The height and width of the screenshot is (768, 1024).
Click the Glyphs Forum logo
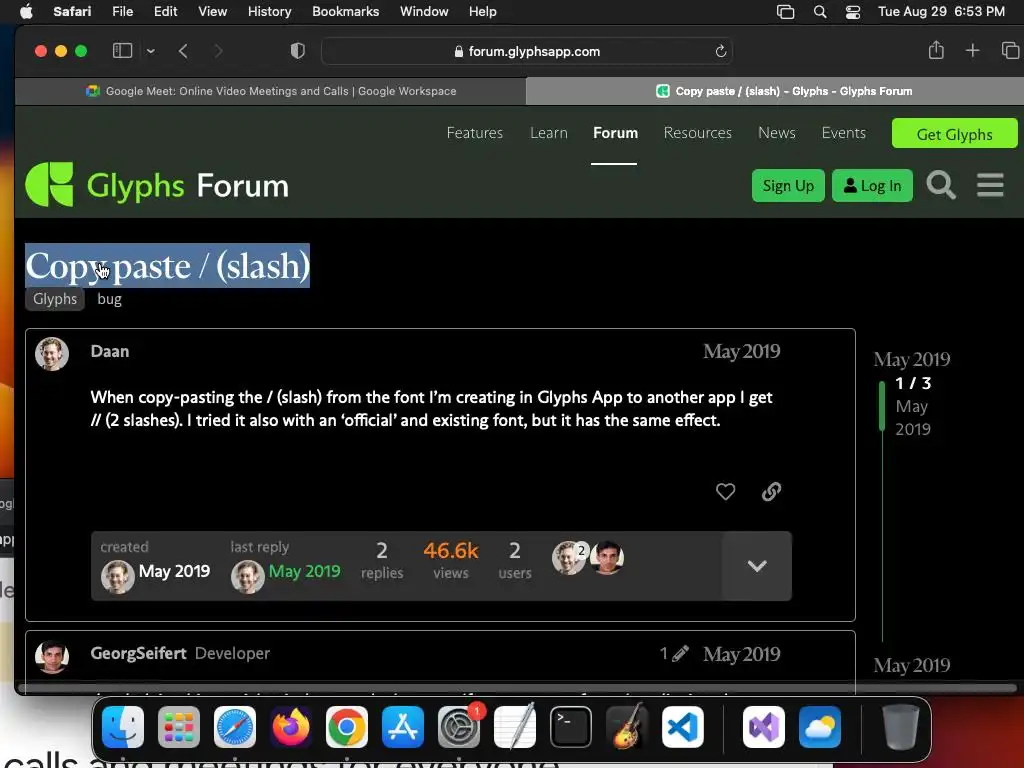tap(157, 185)
